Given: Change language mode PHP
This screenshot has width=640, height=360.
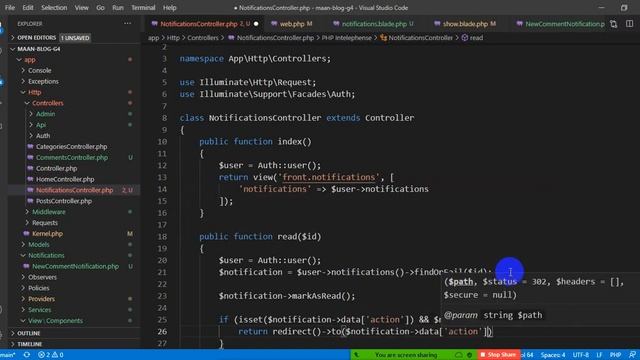Looking at the screenshot, I should (615, 355).
